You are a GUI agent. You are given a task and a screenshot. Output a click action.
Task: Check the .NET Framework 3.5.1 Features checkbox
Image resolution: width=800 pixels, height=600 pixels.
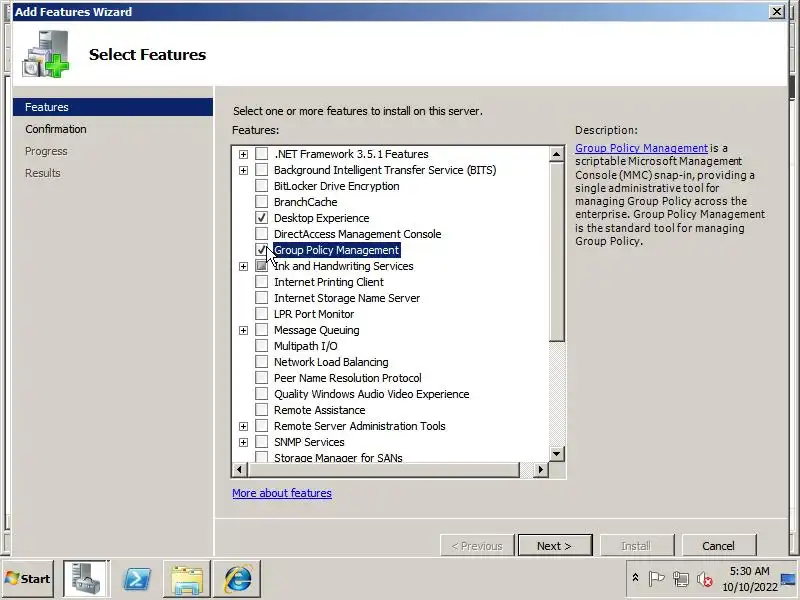[261, 154]
